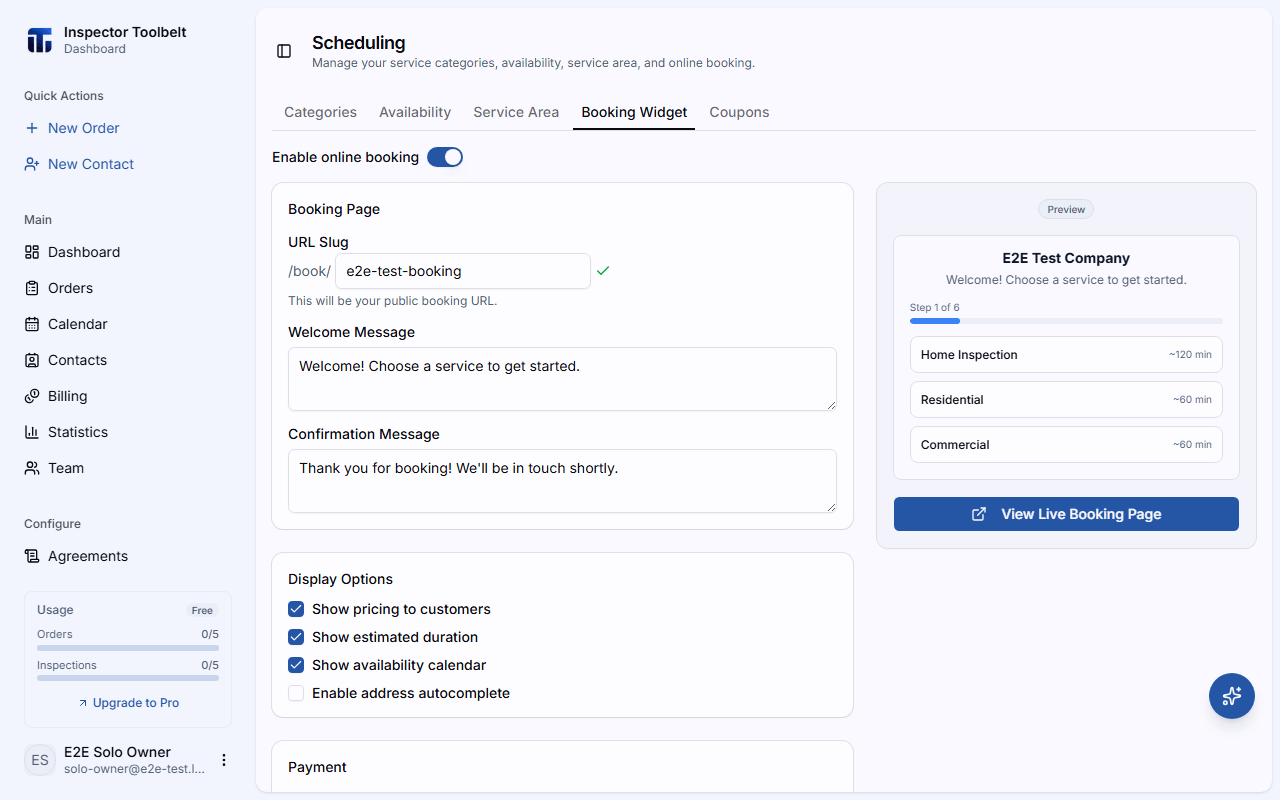Select Home Inspection service in preview
1280x800 pixels.
pyautogui.click(x=1066, y=355)
